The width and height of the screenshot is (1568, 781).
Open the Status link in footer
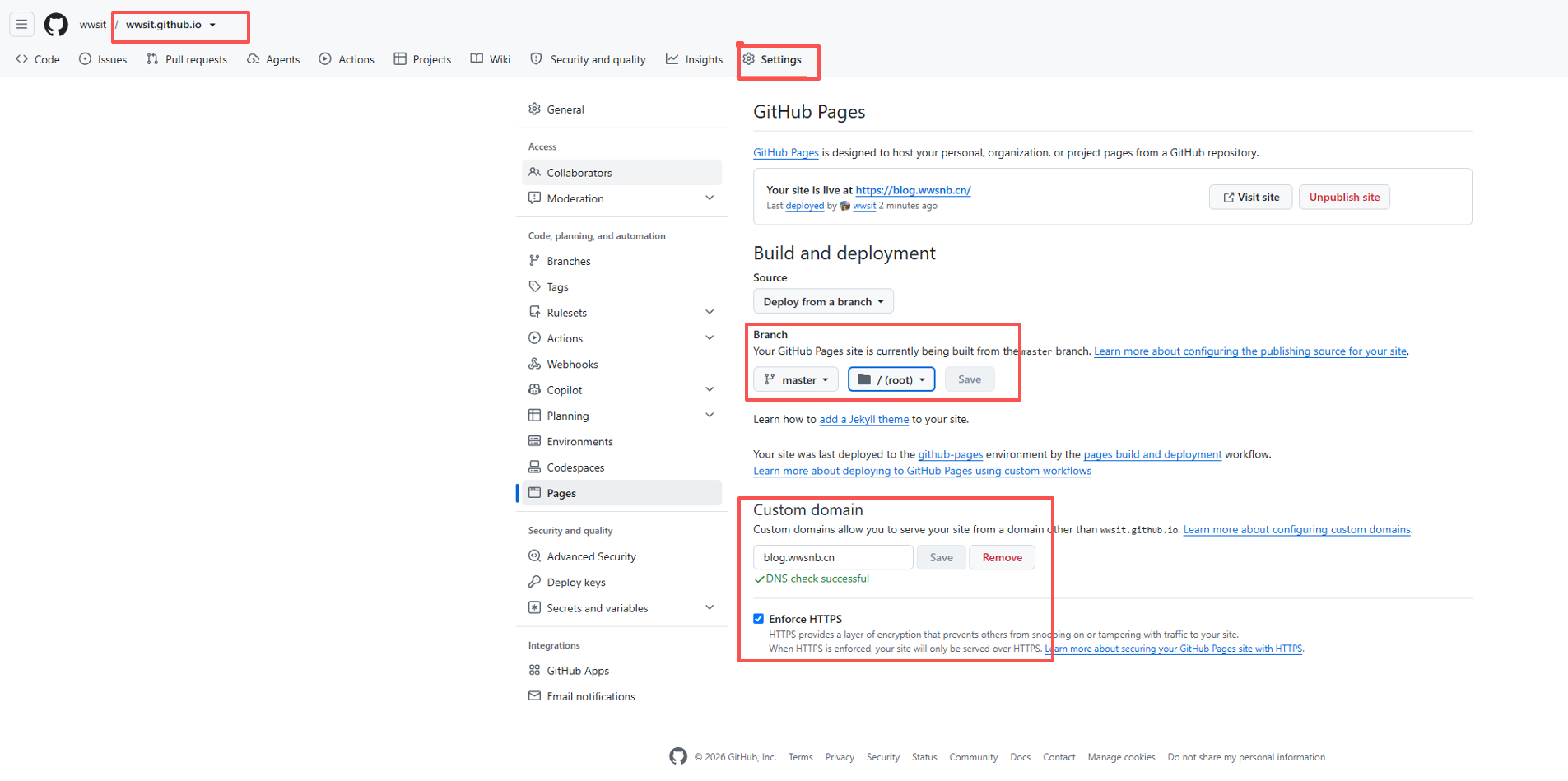pyautogui.click(x=924, y=757)
